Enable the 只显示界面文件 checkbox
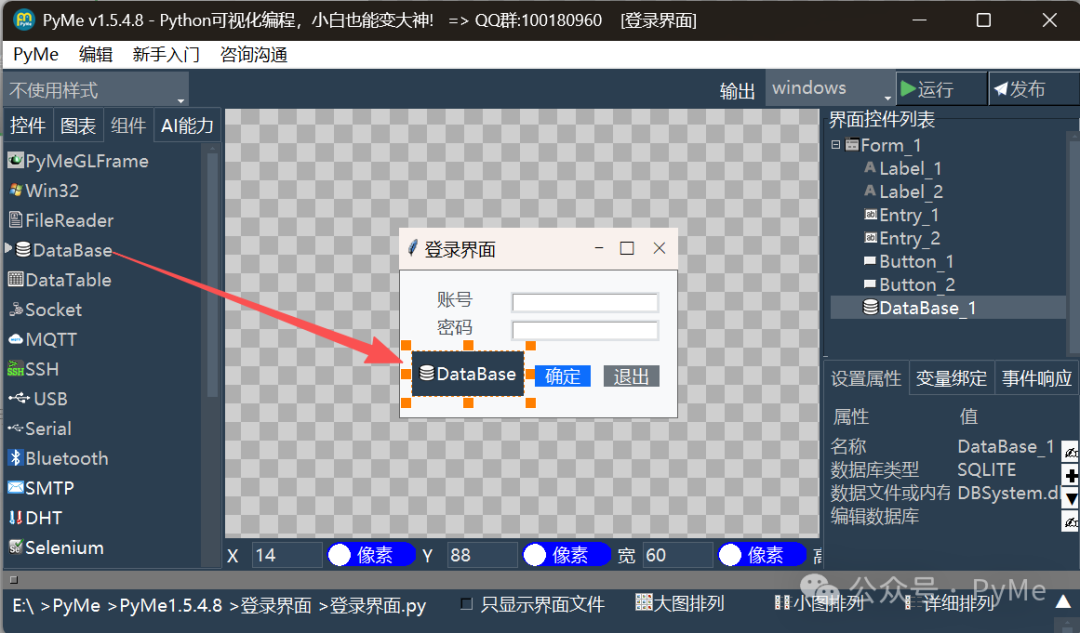 466,604
